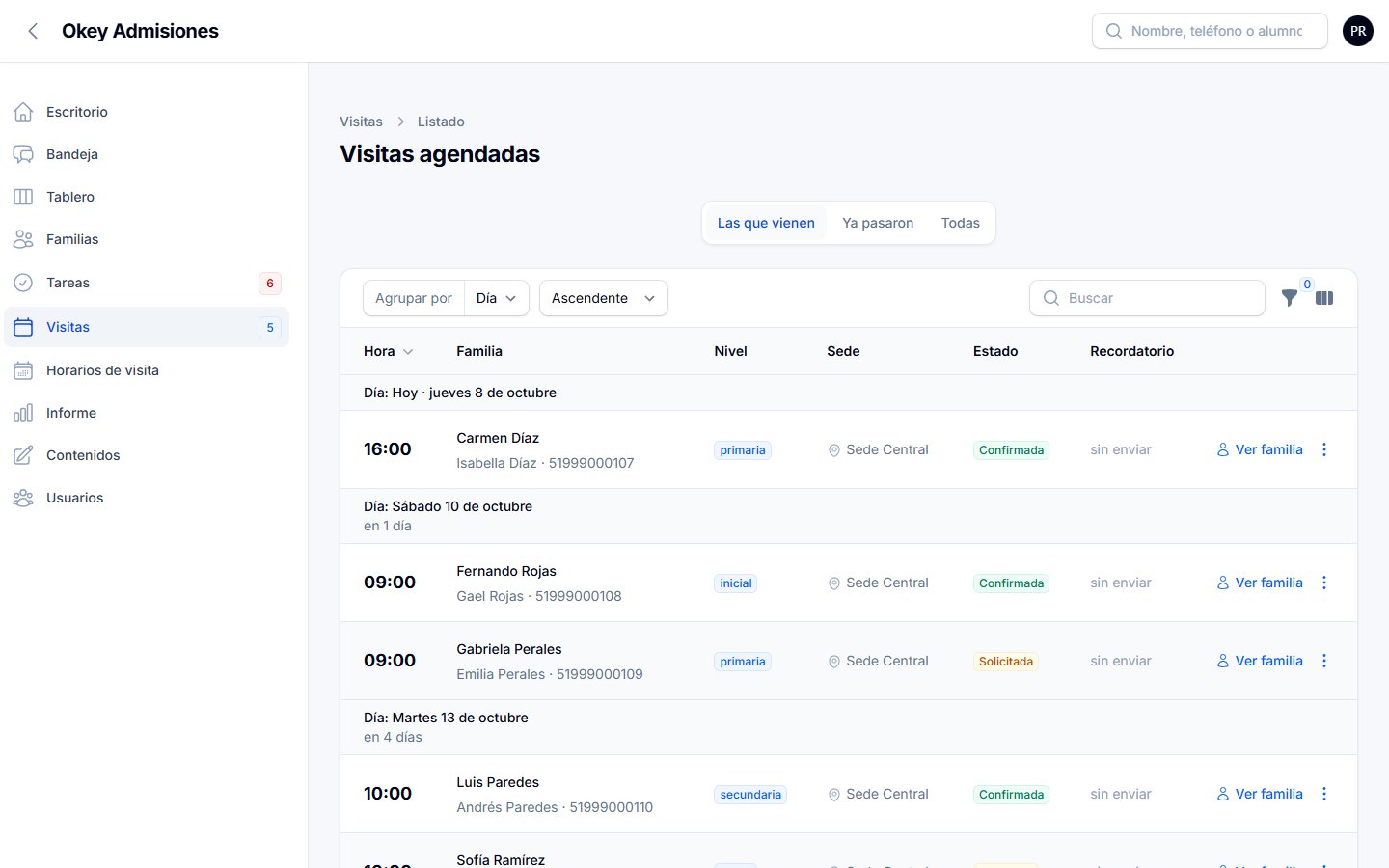Screen dimensions: 1389x868
Task: Switch to the Ya pasaron tab
Action: [x=878, y=223]
